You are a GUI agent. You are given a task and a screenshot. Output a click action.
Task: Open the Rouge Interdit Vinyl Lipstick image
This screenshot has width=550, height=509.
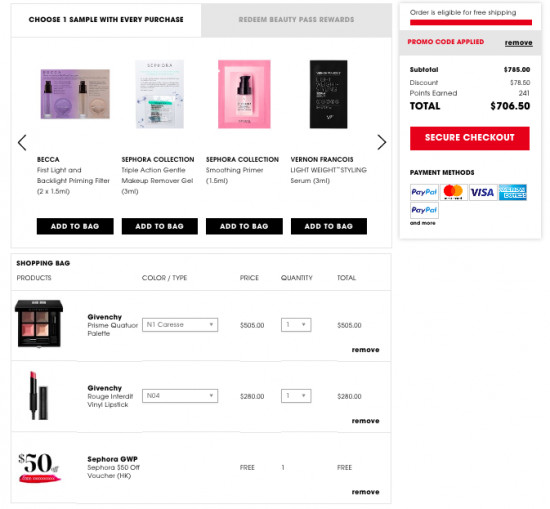(x=39, y=395)
